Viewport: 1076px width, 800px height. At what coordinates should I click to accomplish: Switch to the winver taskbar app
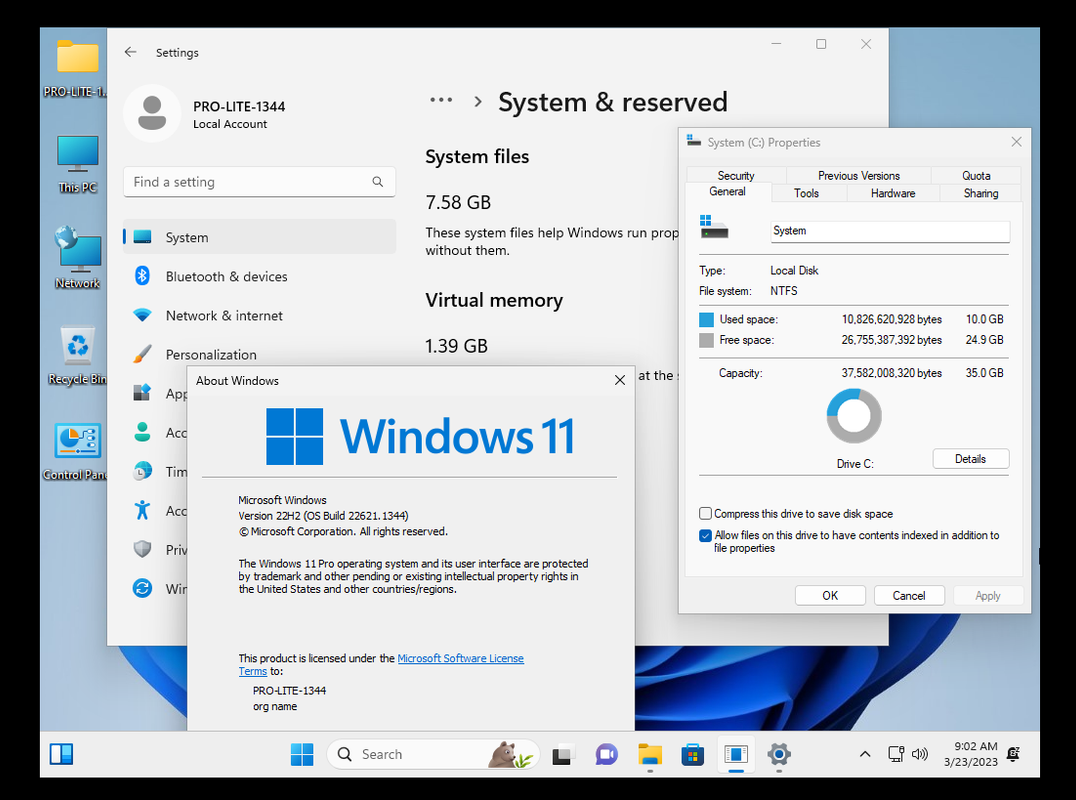736,754
